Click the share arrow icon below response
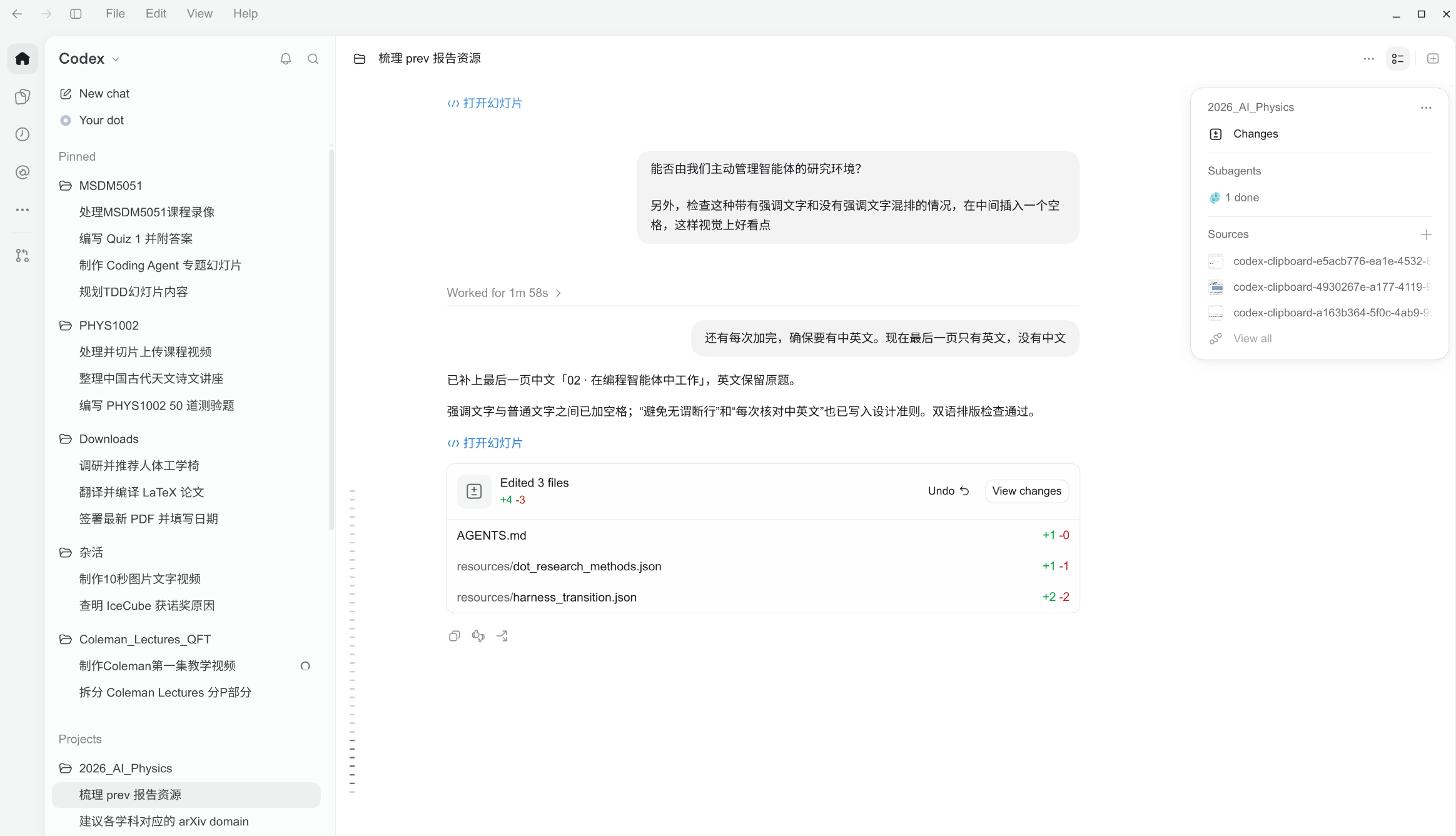Screen dimensions: 1456x836 coord(502,636)
